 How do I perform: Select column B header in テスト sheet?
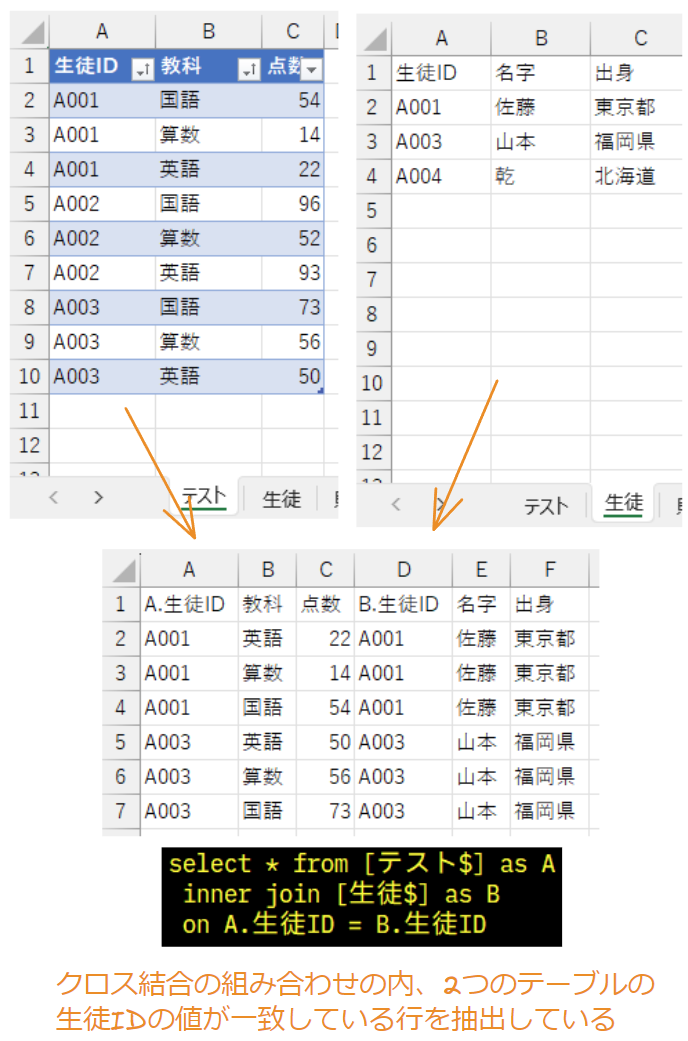click(209, 32)
